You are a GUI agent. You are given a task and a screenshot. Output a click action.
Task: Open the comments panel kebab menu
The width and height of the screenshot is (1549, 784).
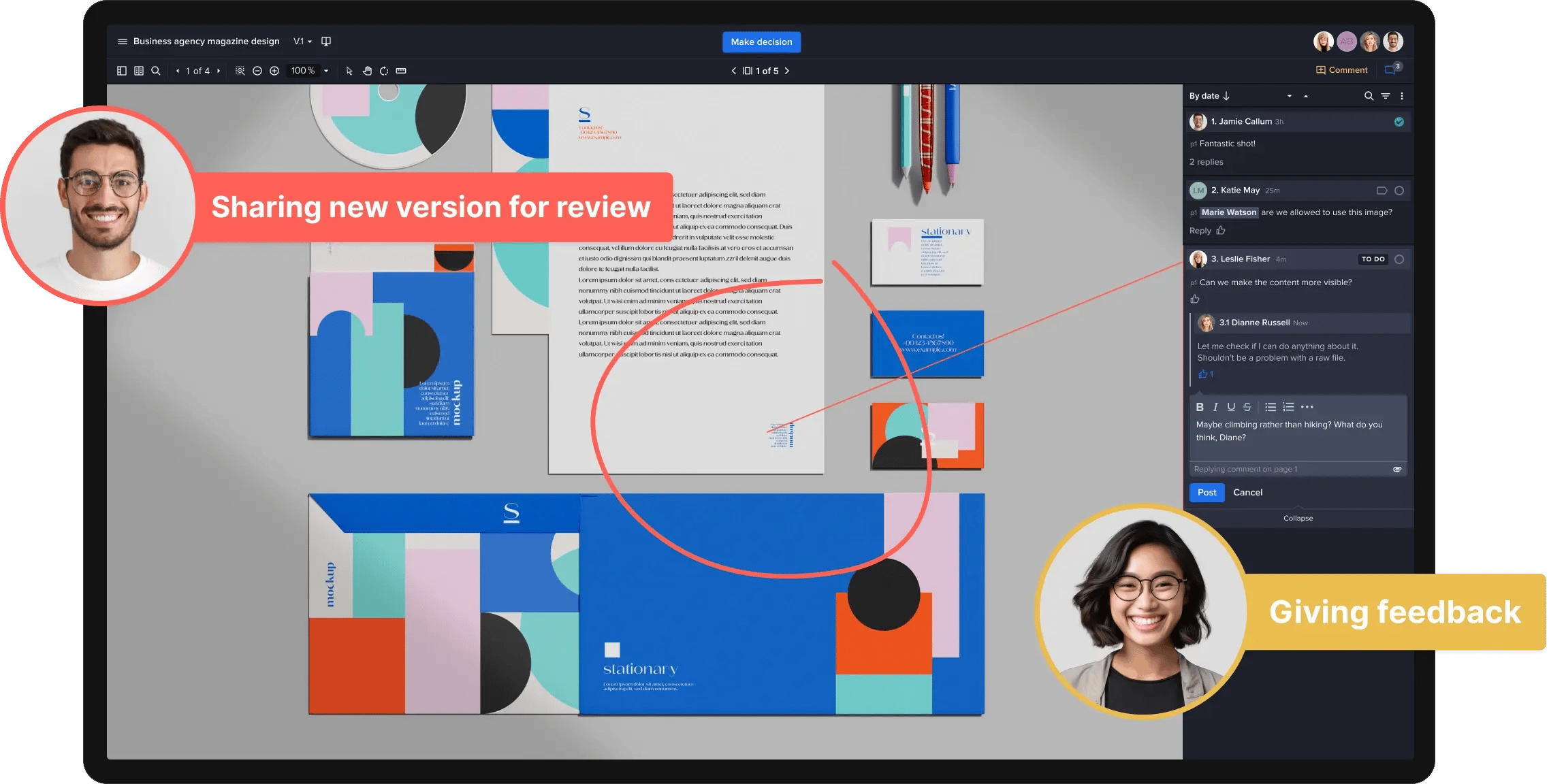pos(1402,96)
